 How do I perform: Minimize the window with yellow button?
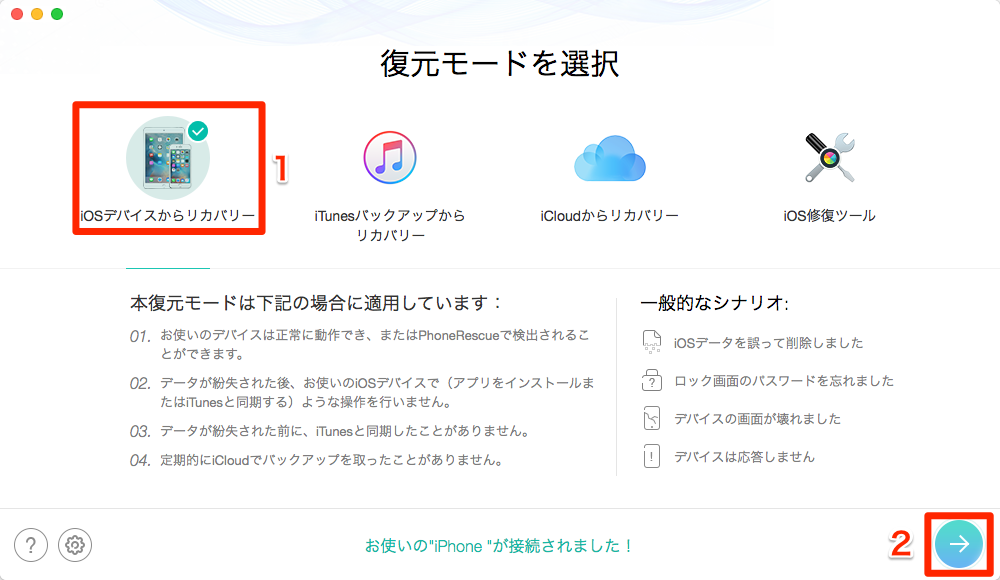(x=37, y=14)
